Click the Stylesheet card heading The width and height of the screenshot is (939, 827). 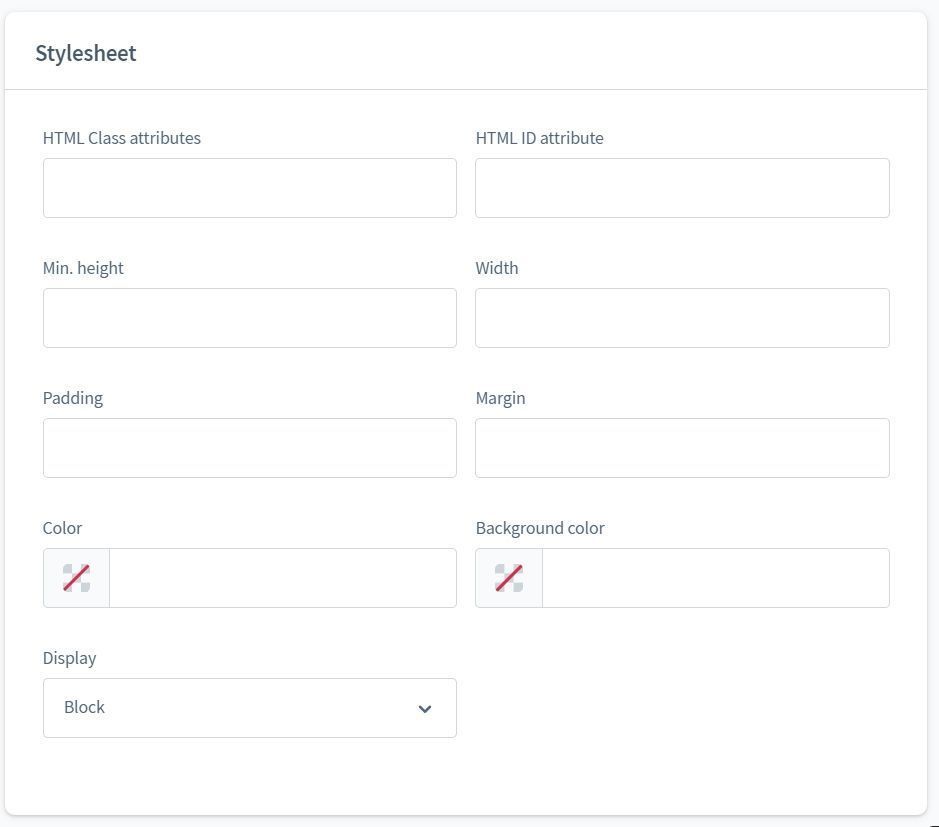pyautogui.click(x=86, y=53)
